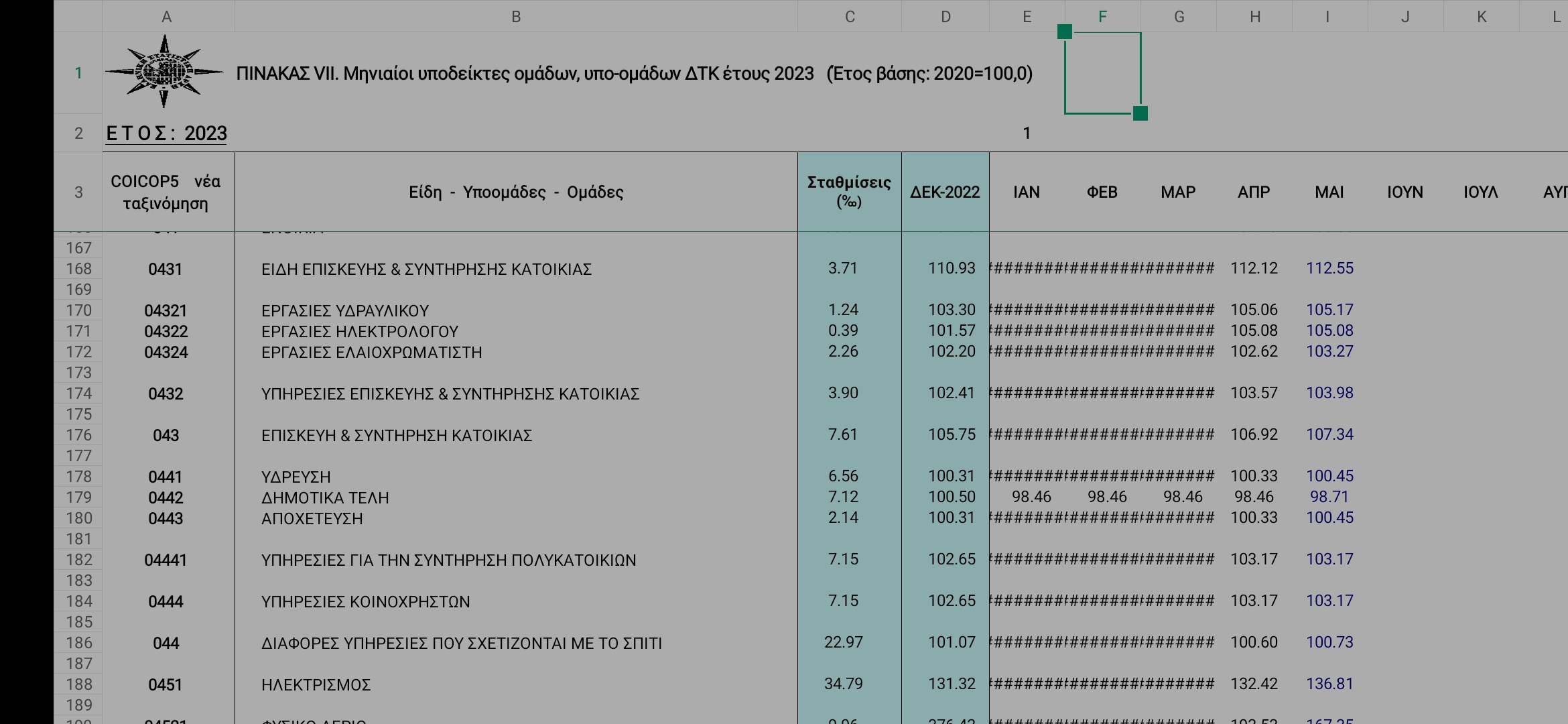Click the COICOP code 04322 cell
1568x724 pixels.
click(x=166, y=331)
